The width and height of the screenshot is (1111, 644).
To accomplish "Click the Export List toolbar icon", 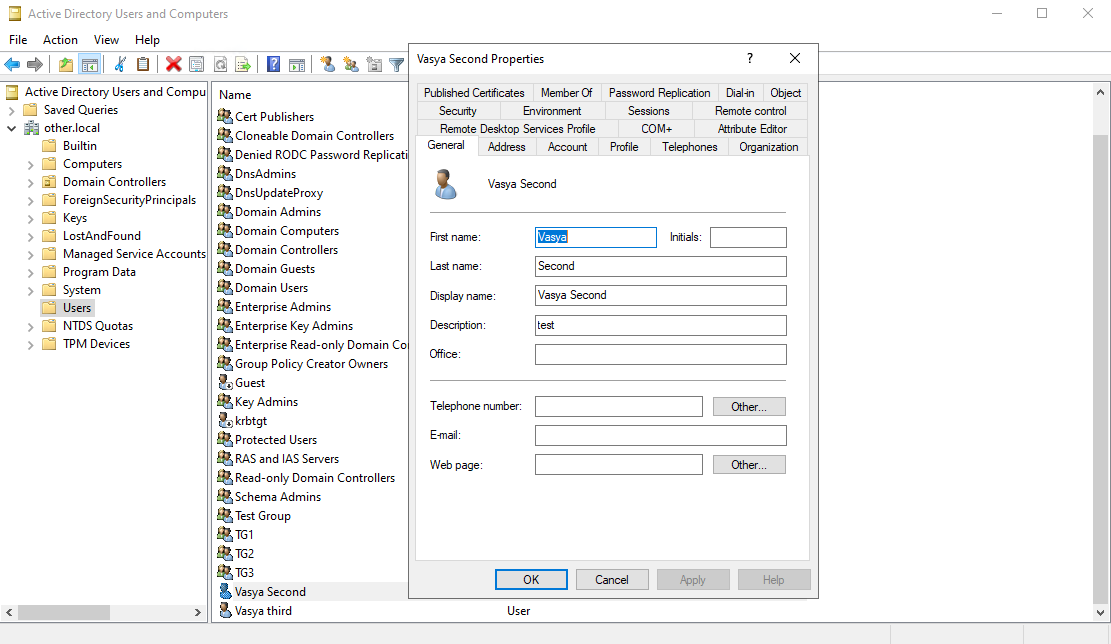I will (x=243, y=64).
